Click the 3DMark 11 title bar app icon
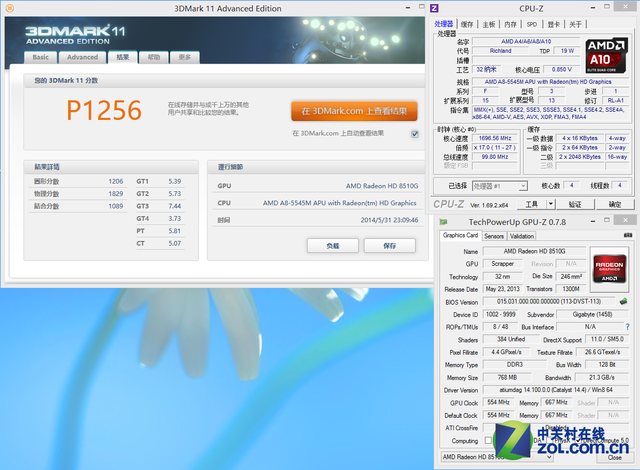This screenshot has width=640, height=470. pyautogui.click(x=10, y=8)
